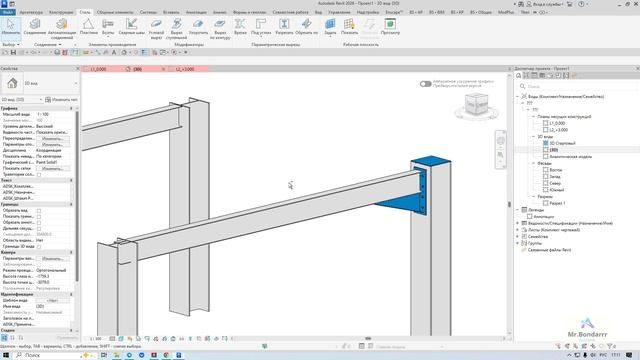640x360 pixels.
Task: Click Изменить button for Показать сетки
Action: [53, 169]
